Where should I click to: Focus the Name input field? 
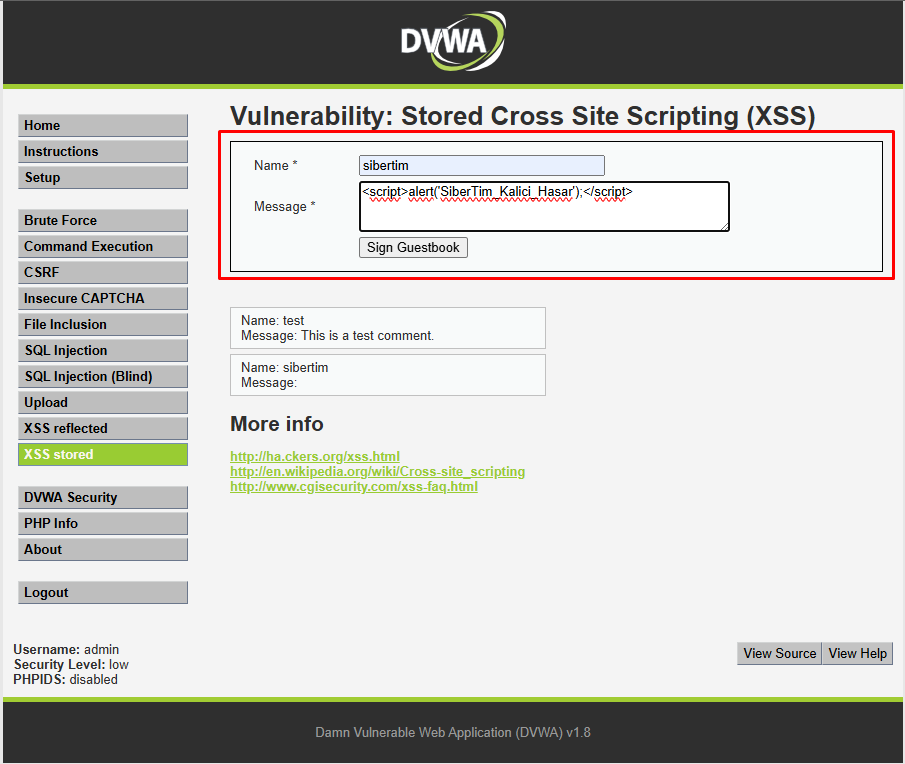482,166
